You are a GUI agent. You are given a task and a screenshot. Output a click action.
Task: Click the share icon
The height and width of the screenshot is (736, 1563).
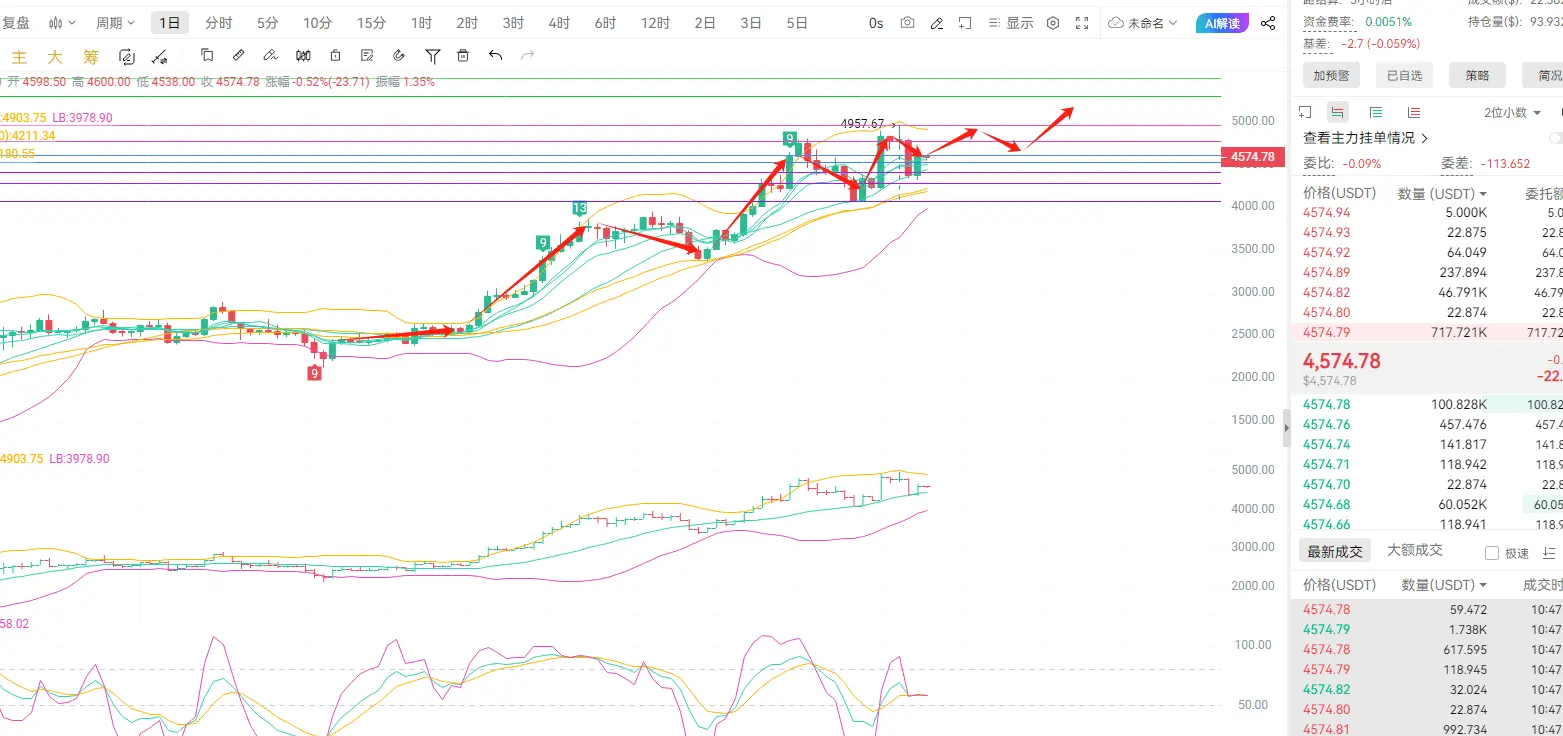pyautogui.click(x=1268, y=23)
